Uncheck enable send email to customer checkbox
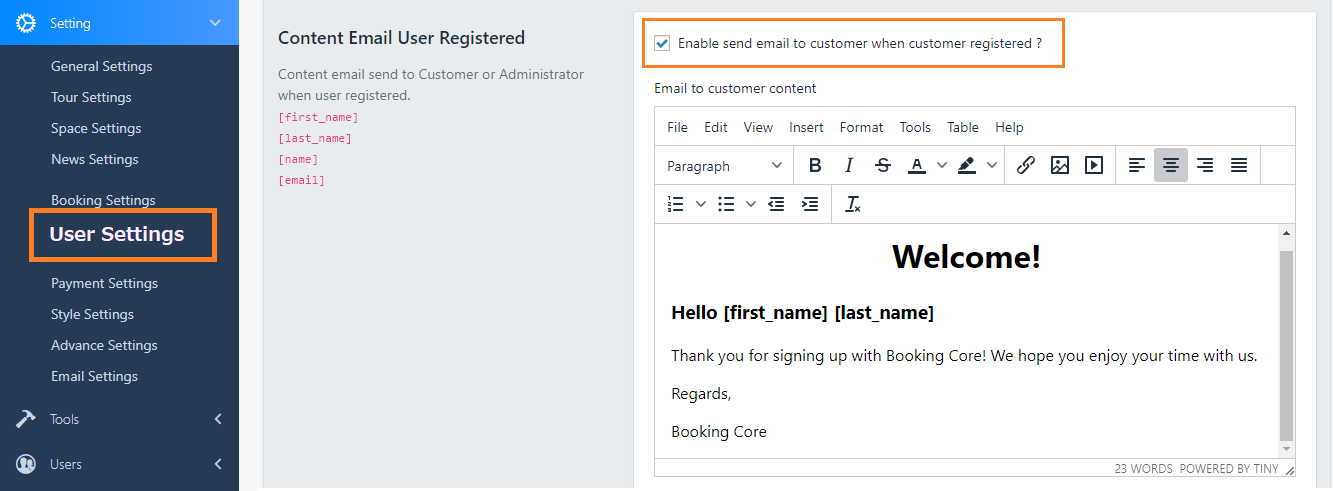Image resolution: width=1333 pixels, height=491 pixels. pyautogui.click(x=662, y=43)
